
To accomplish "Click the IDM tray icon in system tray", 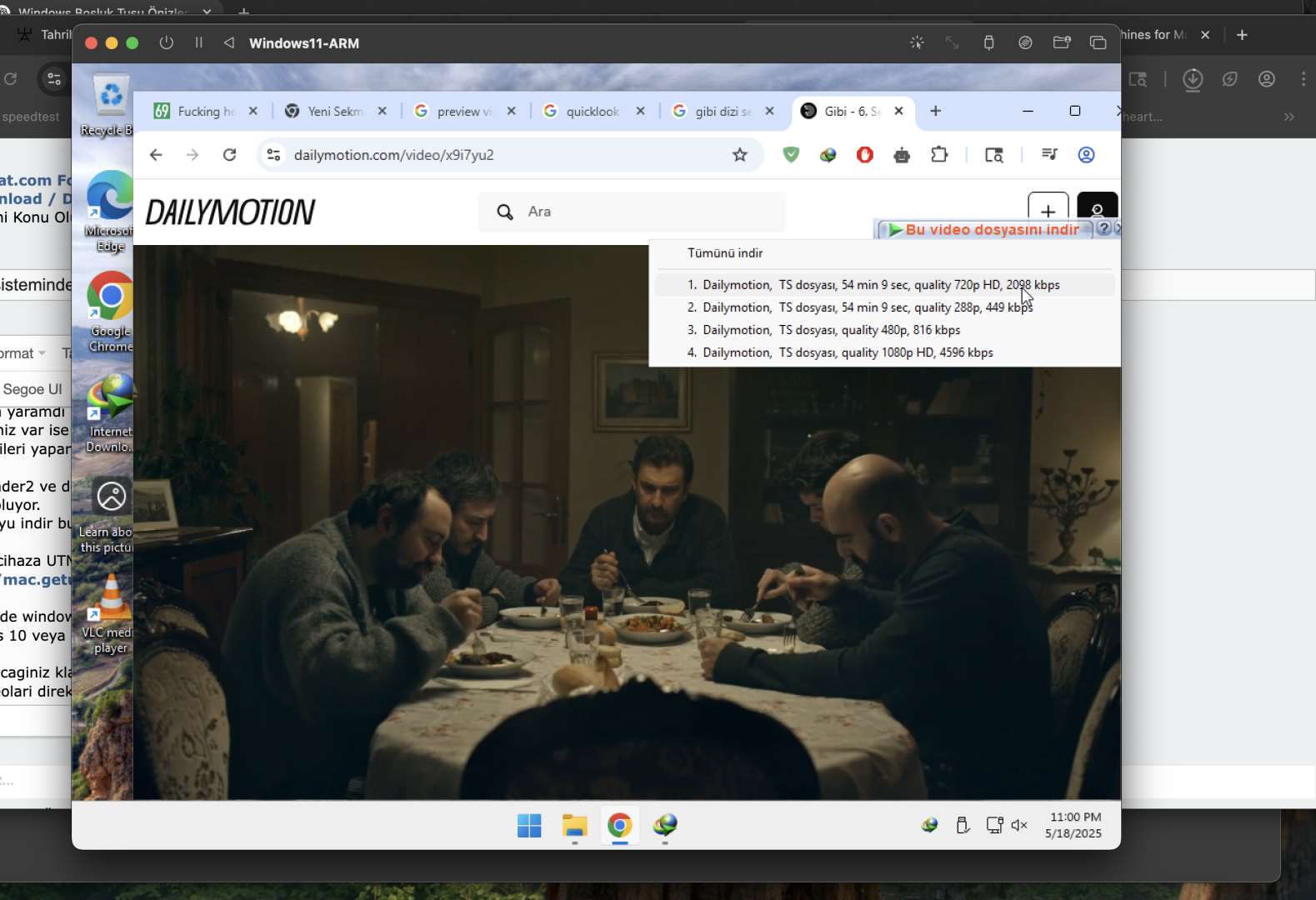I will pyautogui.click(x=930, y=825).
